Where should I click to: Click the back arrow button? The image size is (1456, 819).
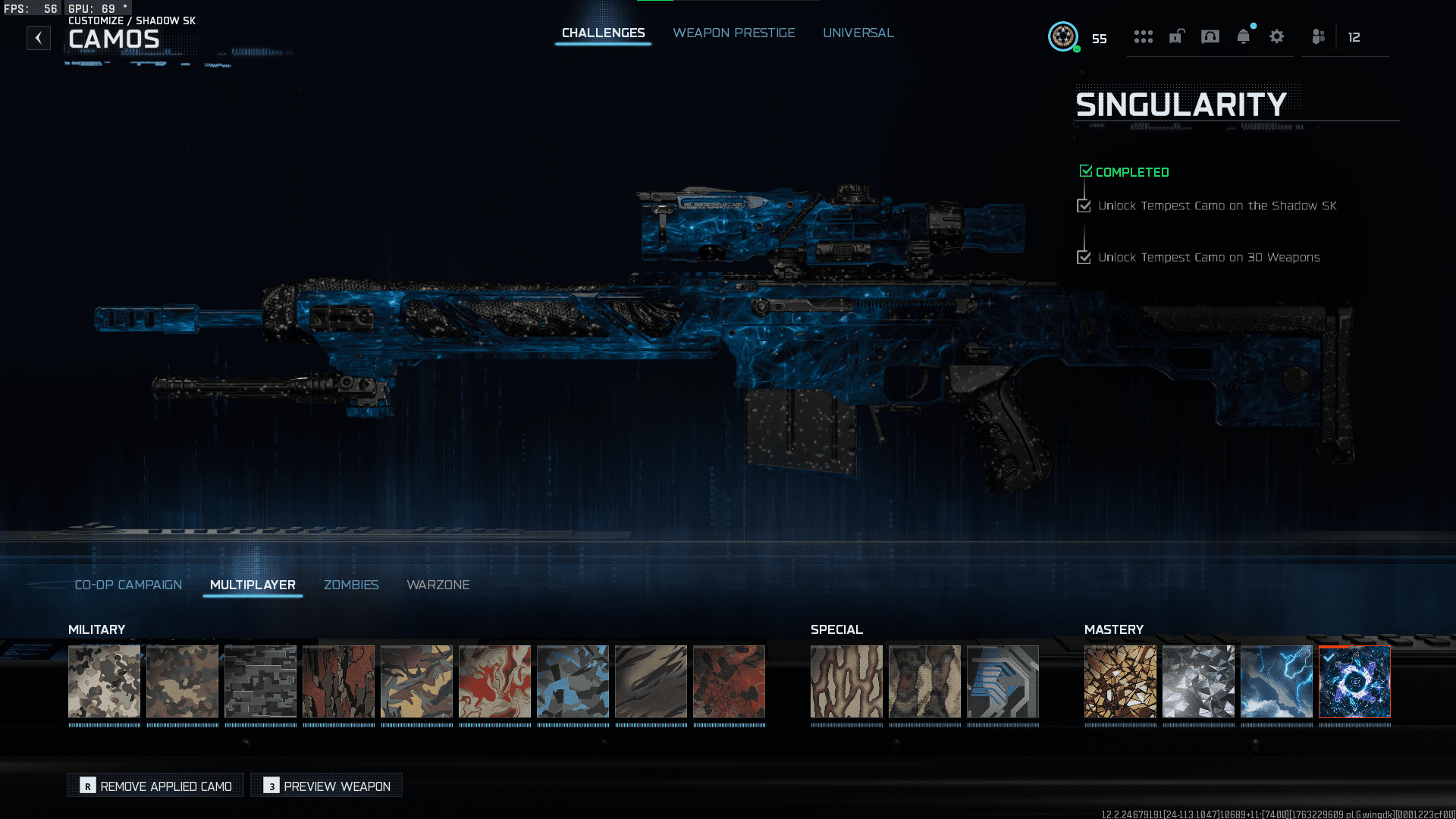tap(39, 38)
